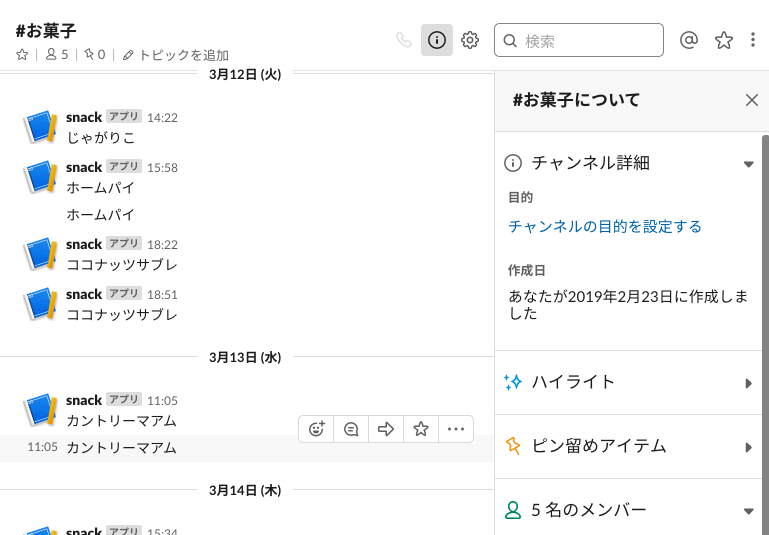Image resolution: width=769 pixels, height=535 pixels.
Task: Click the member count icon showing 5
Action: point(57,54)
